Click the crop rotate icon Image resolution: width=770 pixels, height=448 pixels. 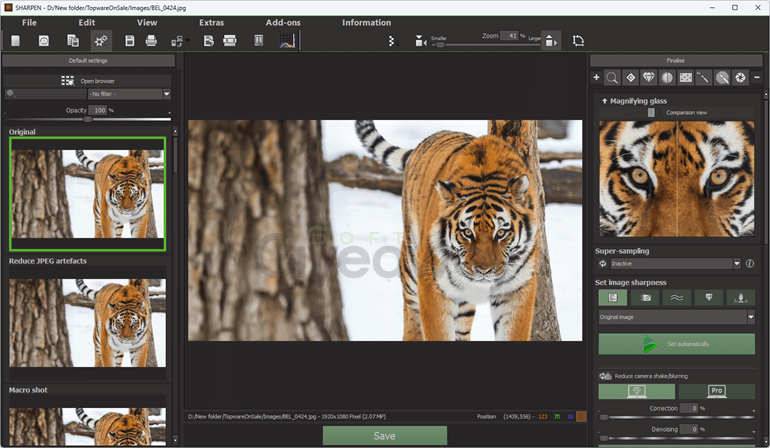[578, 41]
